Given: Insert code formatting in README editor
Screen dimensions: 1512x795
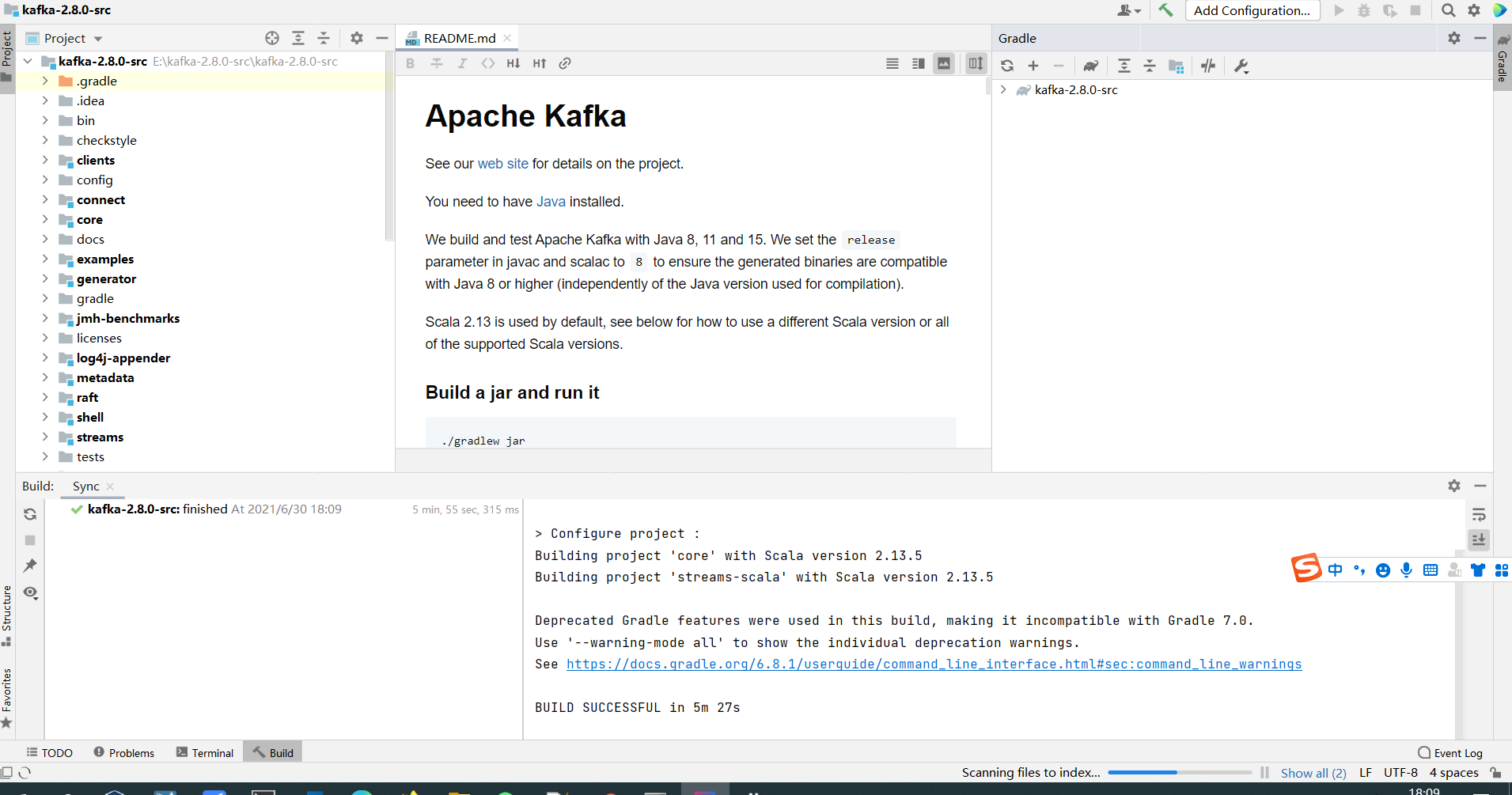Looking at the screenshot, I should 488,63.
